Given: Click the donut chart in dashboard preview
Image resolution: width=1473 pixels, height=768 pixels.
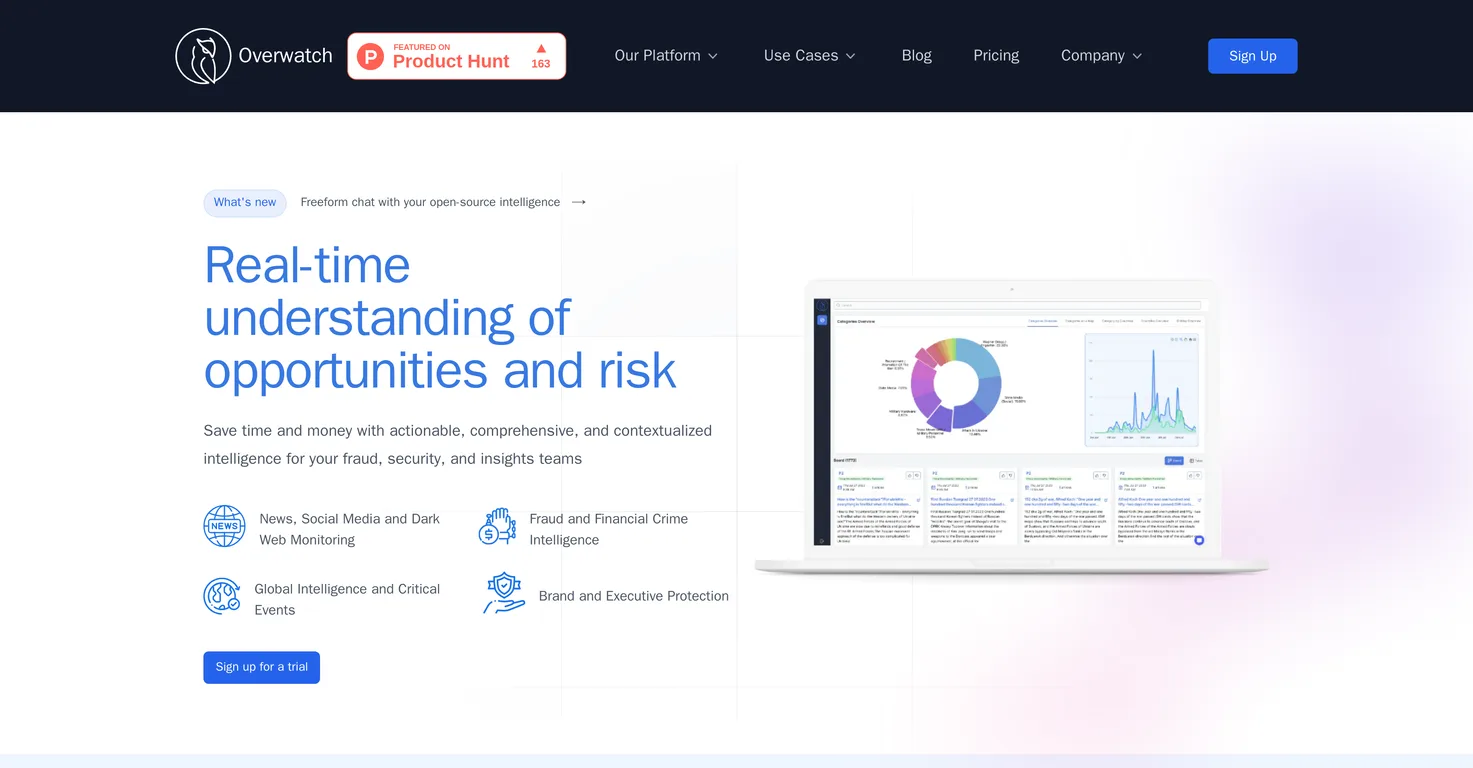Looking at the screenshot, I should point(955,384).
